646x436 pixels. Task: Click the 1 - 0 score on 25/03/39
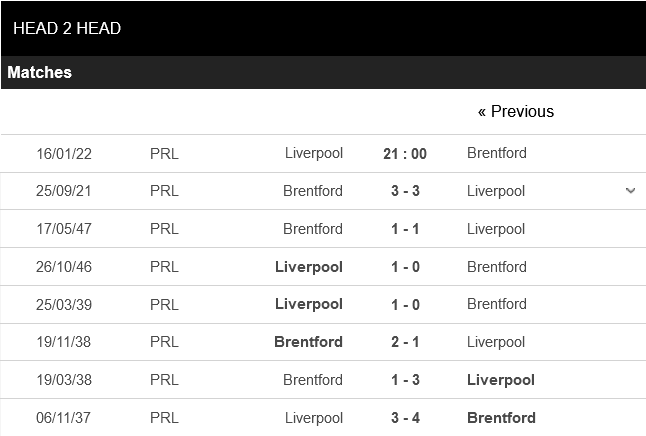tap(405, 304)
